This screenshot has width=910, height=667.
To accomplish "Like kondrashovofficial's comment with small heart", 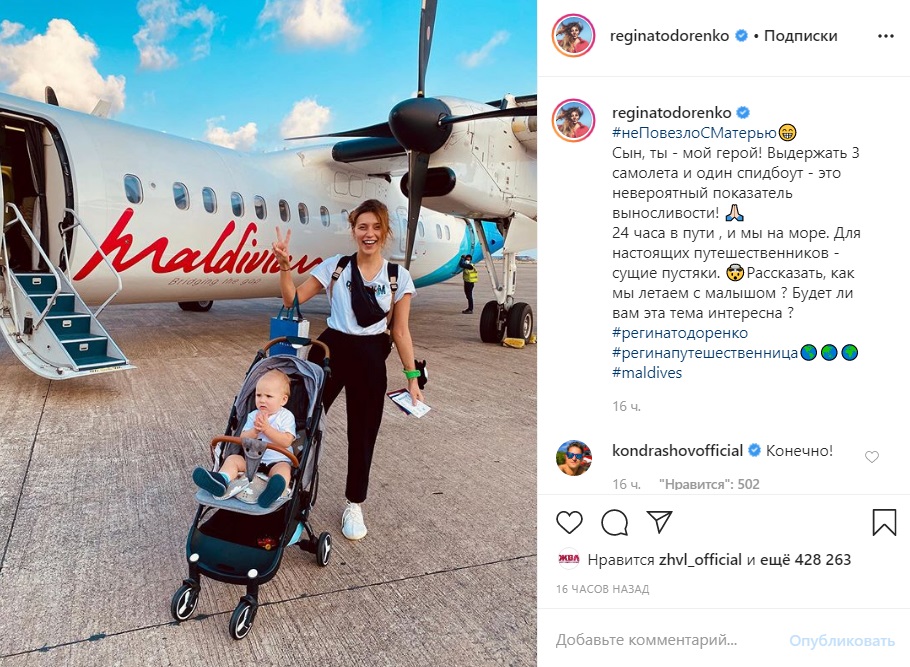I will [x=872, y=457].
